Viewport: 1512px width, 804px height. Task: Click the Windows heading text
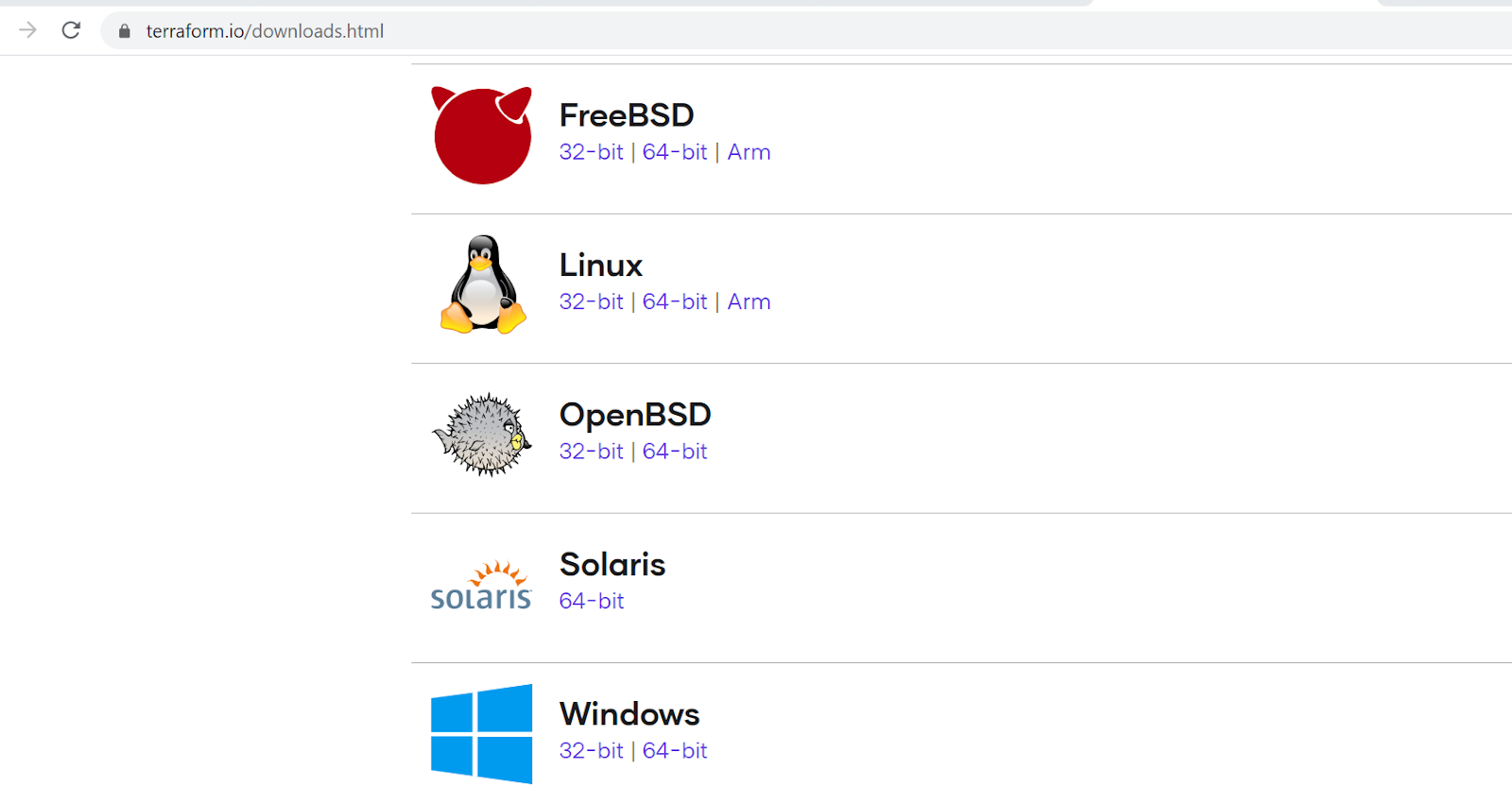629,714
